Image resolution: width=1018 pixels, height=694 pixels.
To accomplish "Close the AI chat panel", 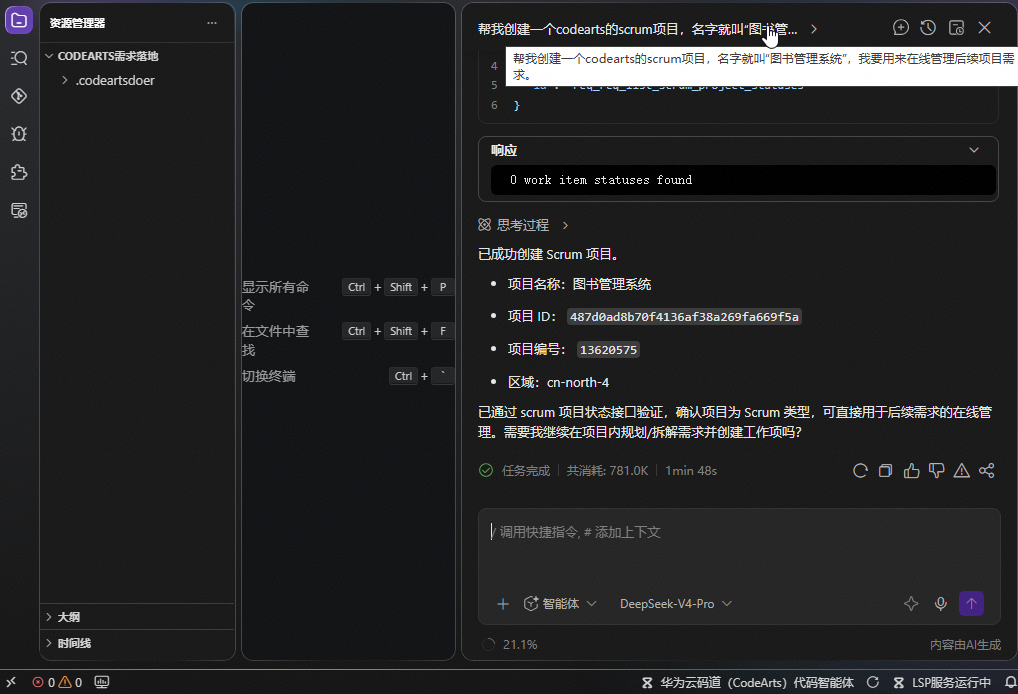I will (984, 27).
